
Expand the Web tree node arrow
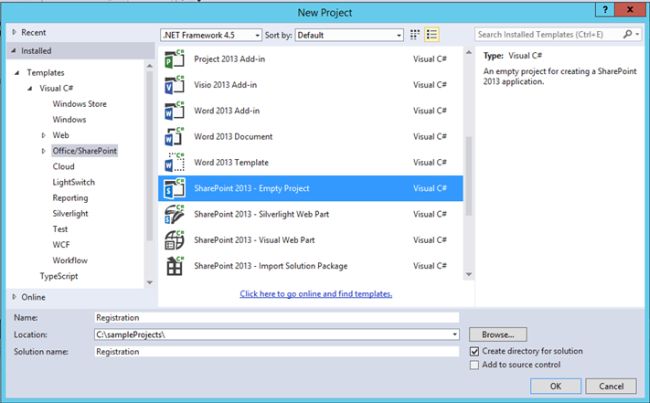(43, 135)
